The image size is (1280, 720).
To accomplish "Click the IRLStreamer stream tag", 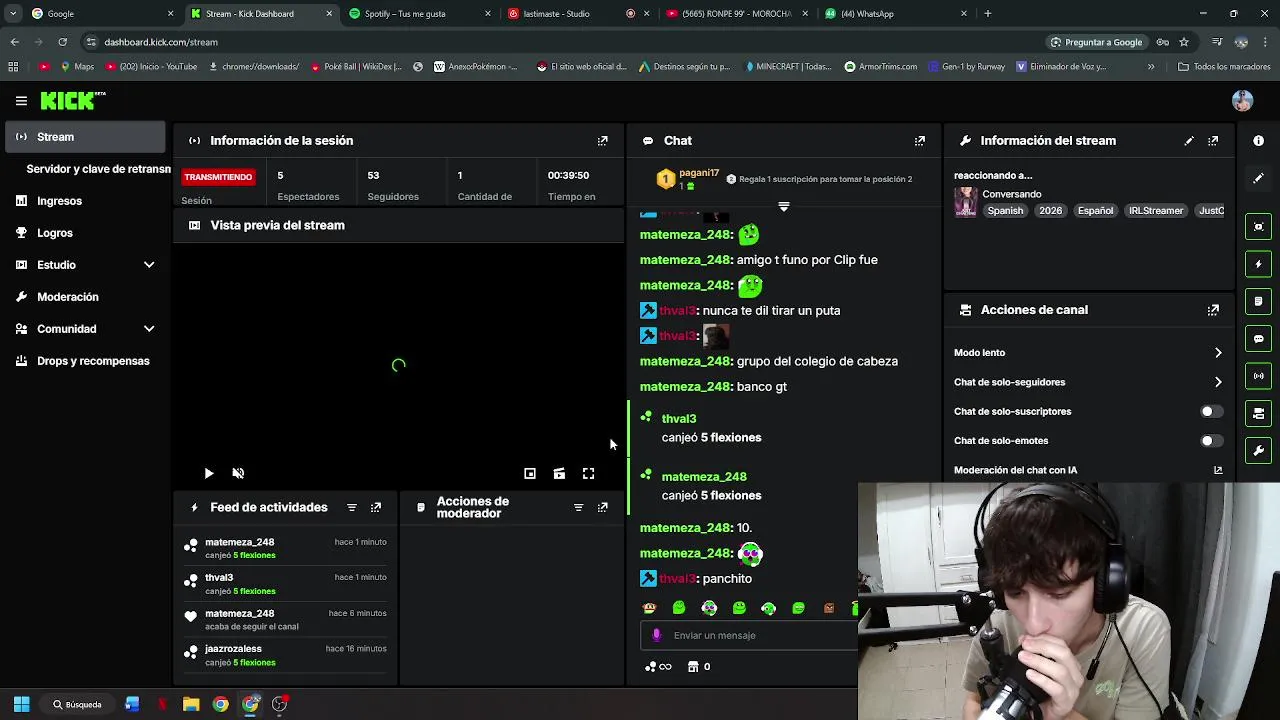I will click(1156, 211).
